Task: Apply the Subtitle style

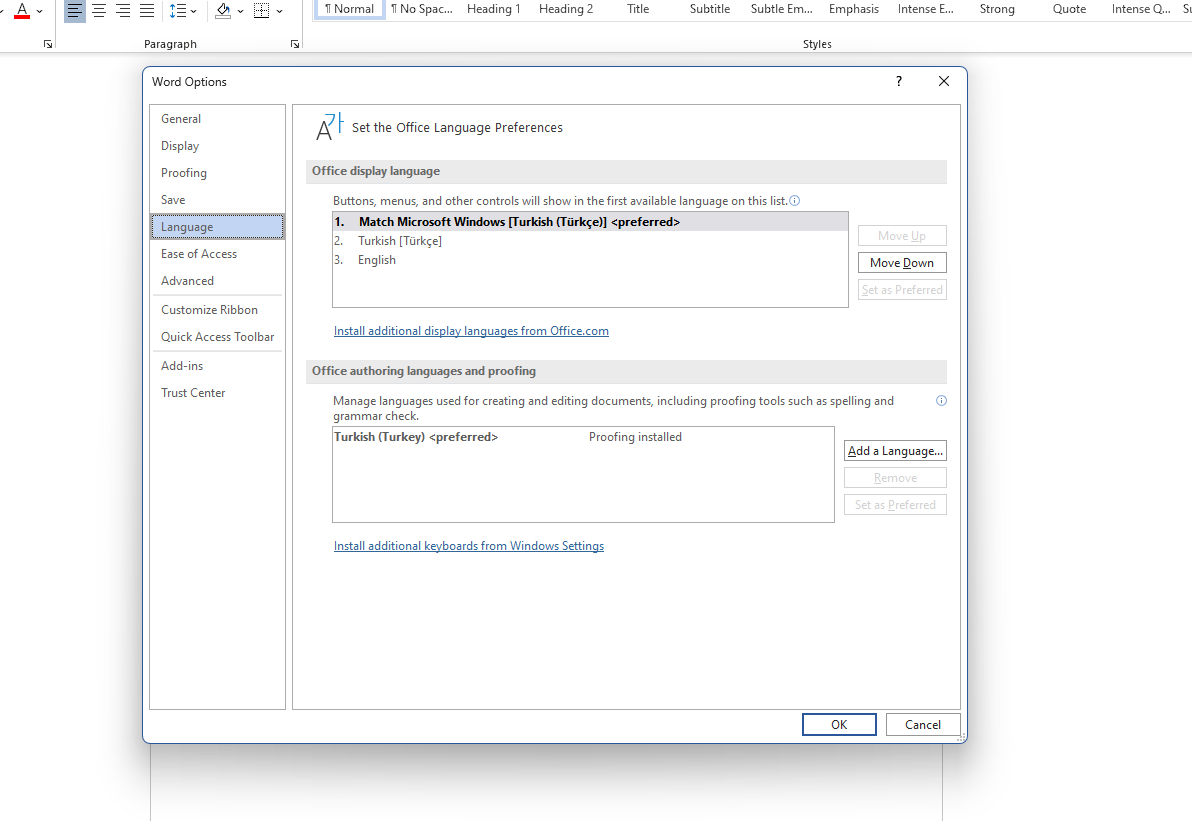Action: (x=709, y=9)
